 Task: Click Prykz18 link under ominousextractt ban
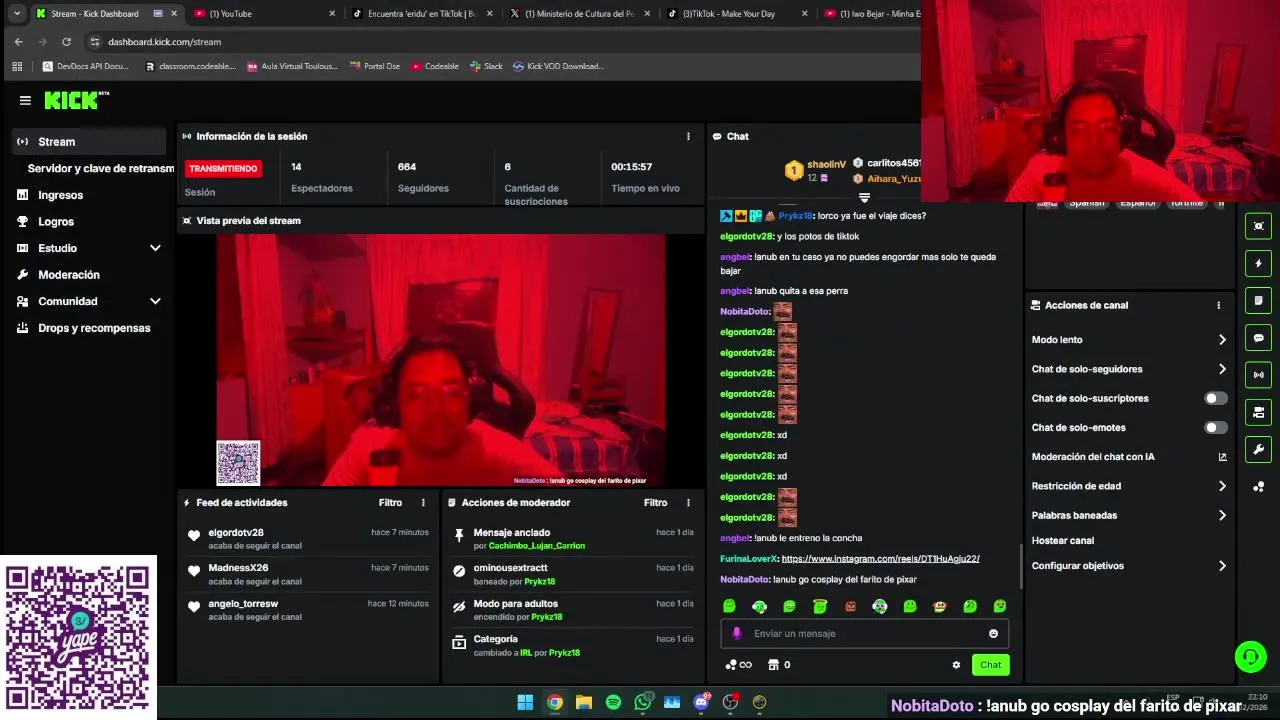(539, 582)
